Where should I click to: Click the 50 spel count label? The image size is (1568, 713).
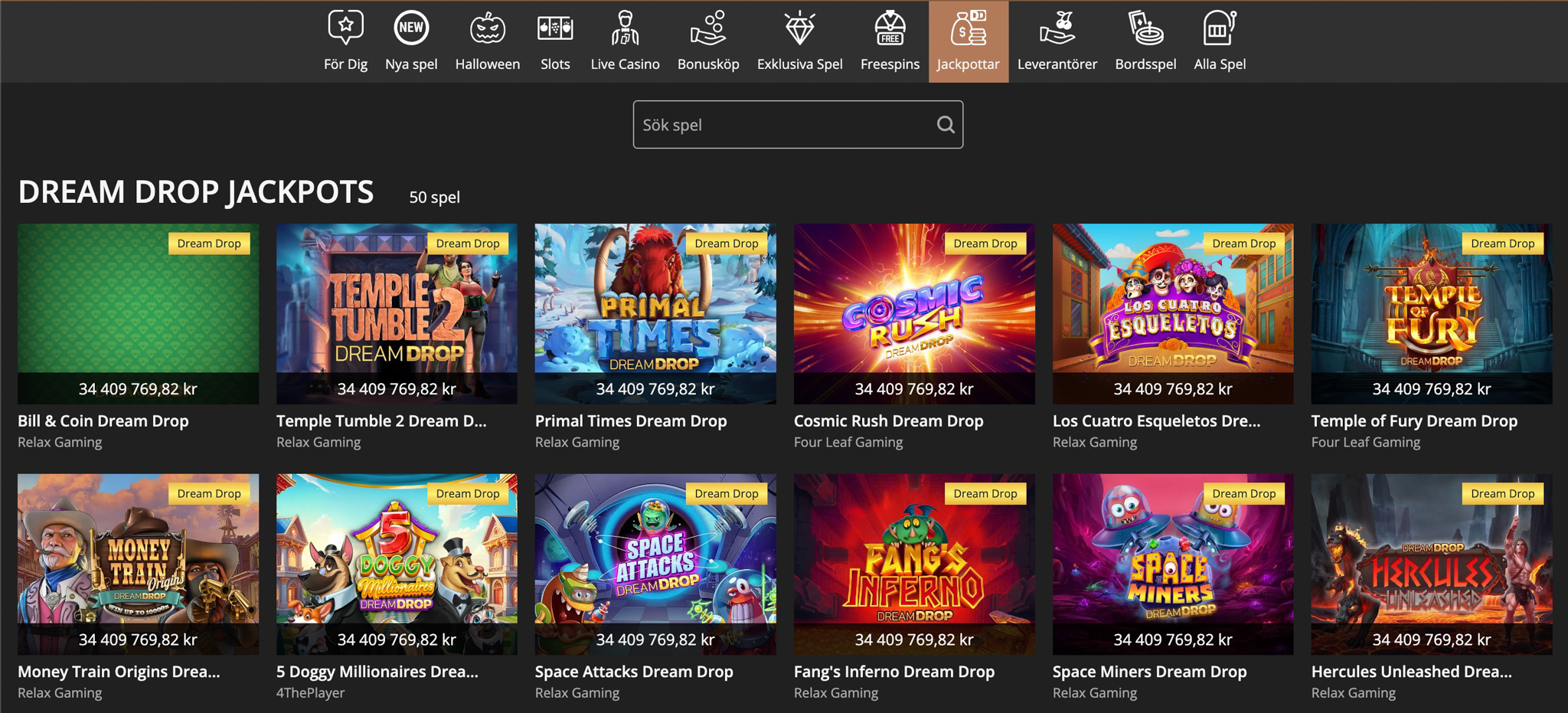[x=434, y=197]
